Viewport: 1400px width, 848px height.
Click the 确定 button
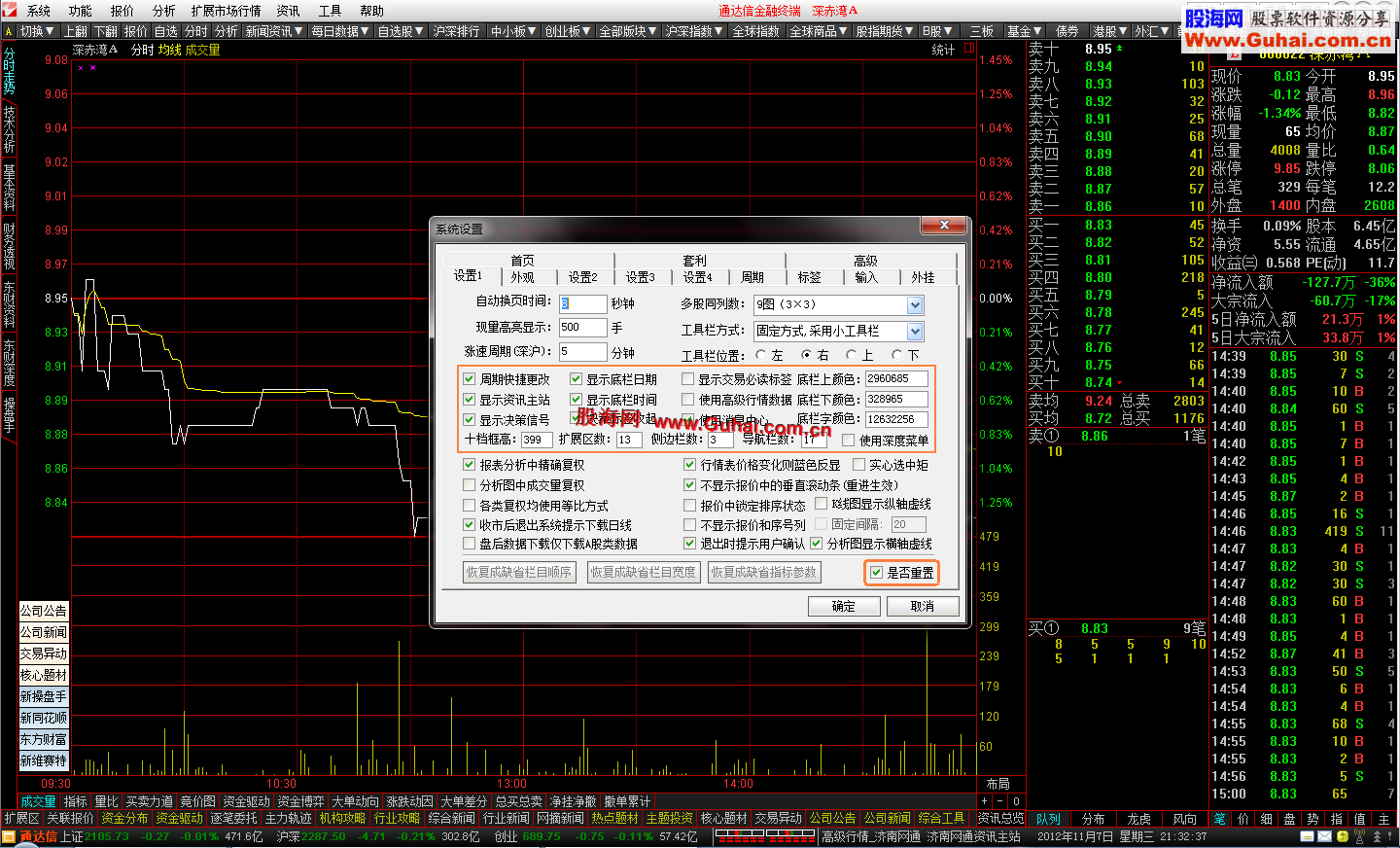[844, 606]
